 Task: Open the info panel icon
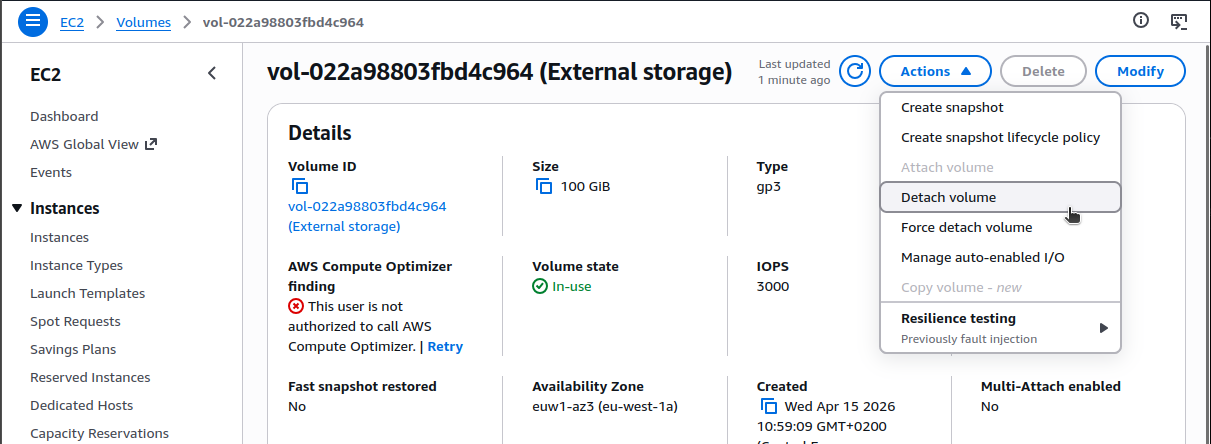click(x=1141, y=21)
